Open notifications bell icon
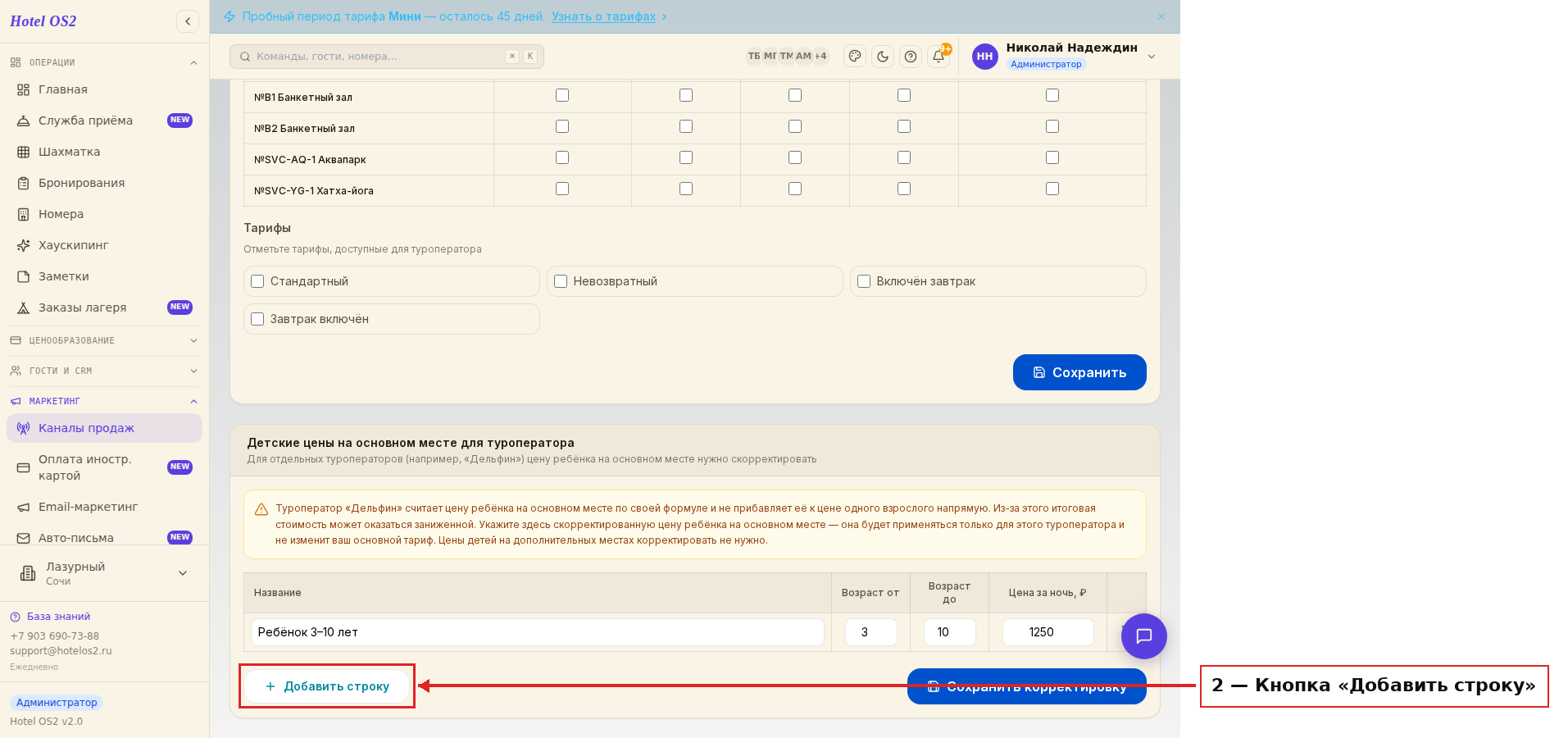Viewport: 1568px width, 738px height. pyautogui.click(x=939, y=57)
